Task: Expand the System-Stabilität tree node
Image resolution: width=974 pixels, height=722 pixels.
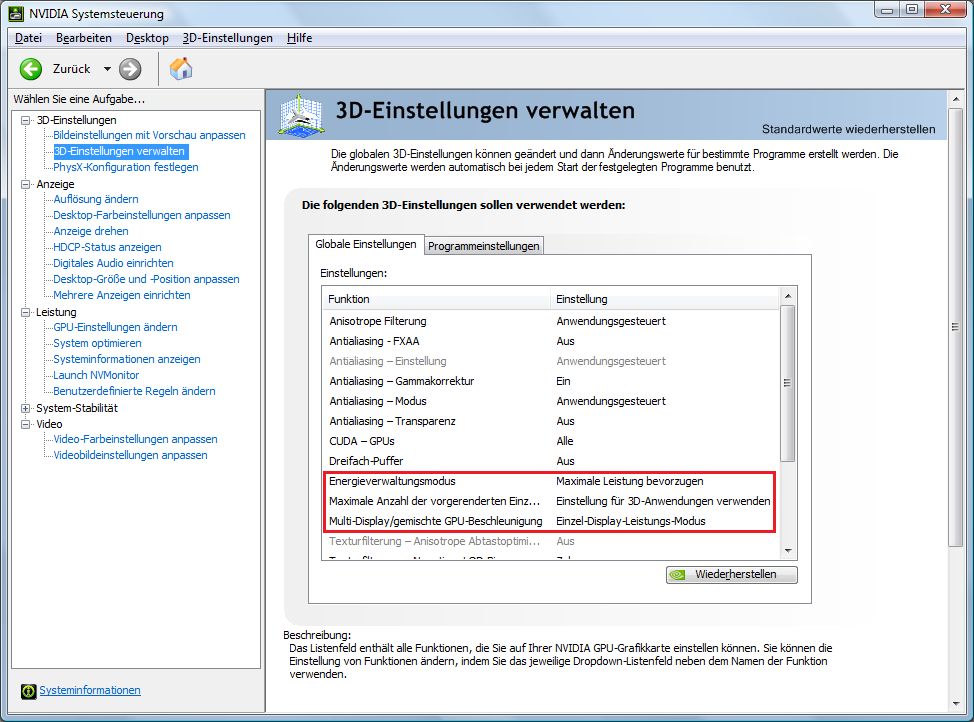Action: 25,408
